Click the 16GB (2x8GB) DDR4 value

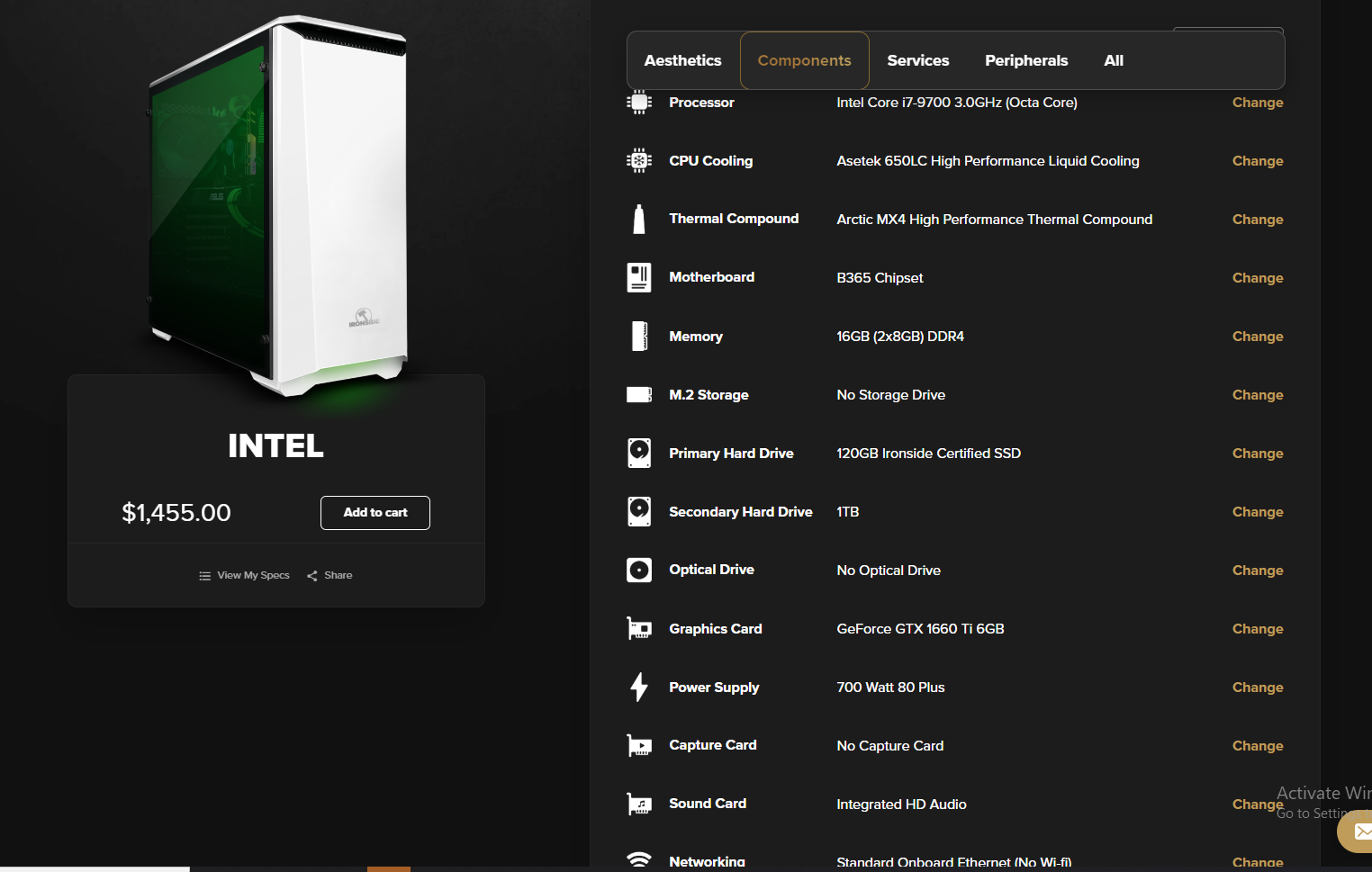900,337
